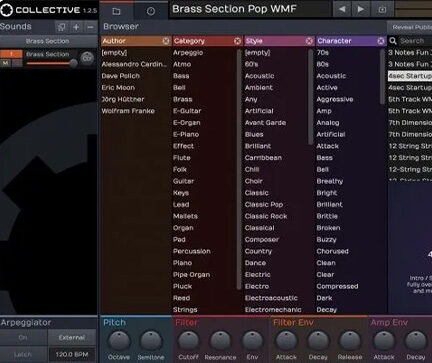Click the Filter Resonance knob

pyautogui.click(x=220, y=341)
